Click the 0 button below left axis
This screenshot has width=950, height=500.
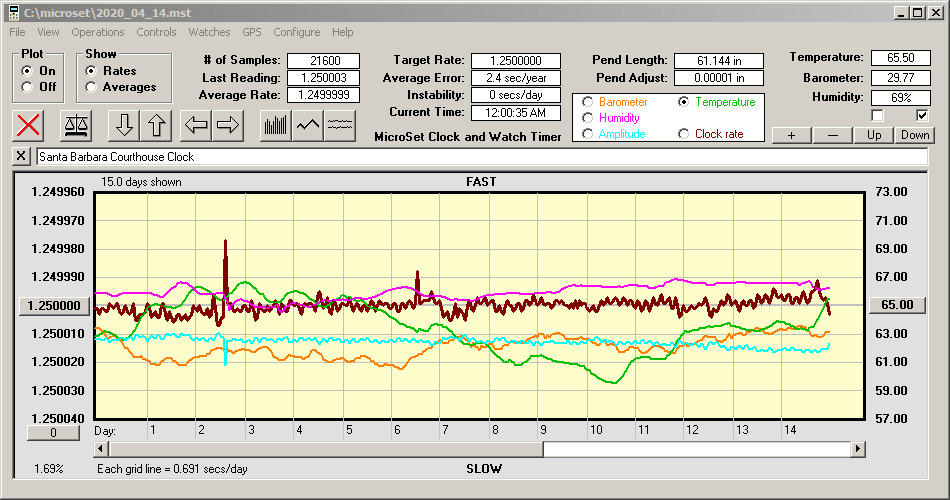click(53, 433)
